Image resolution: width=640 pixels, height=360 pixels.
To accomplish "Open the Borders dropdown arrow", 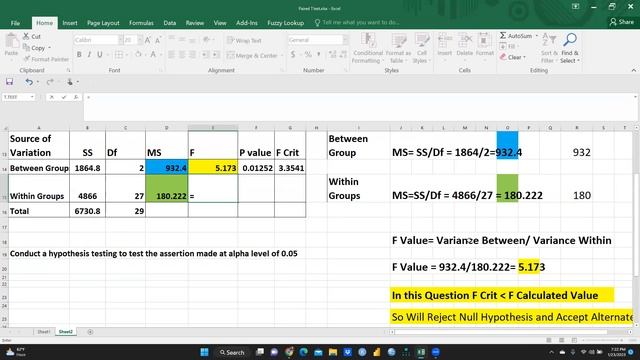I will 127,55.
